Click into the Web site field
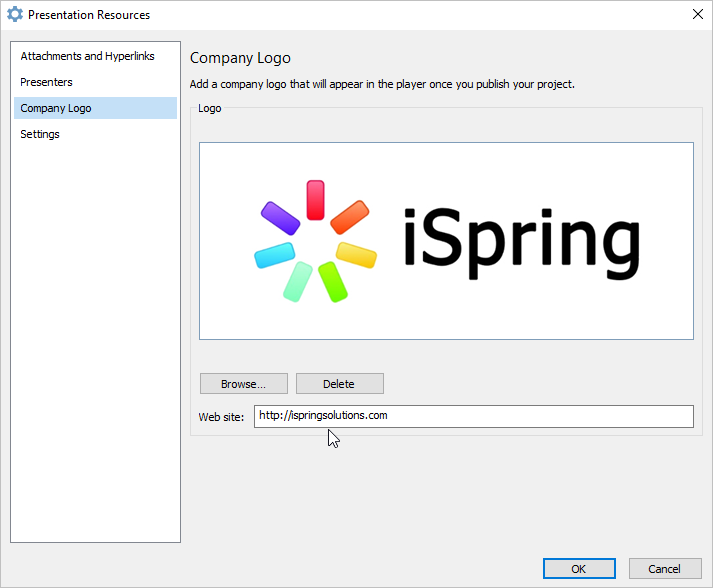 point(473,416)
